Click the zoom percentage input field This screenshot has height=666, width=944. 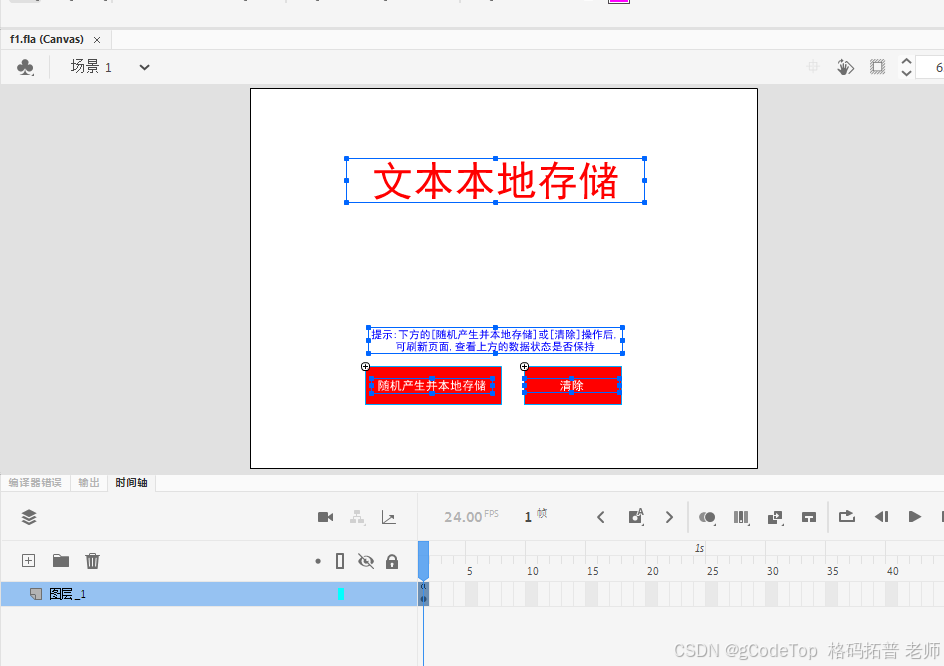click(930, 67)
